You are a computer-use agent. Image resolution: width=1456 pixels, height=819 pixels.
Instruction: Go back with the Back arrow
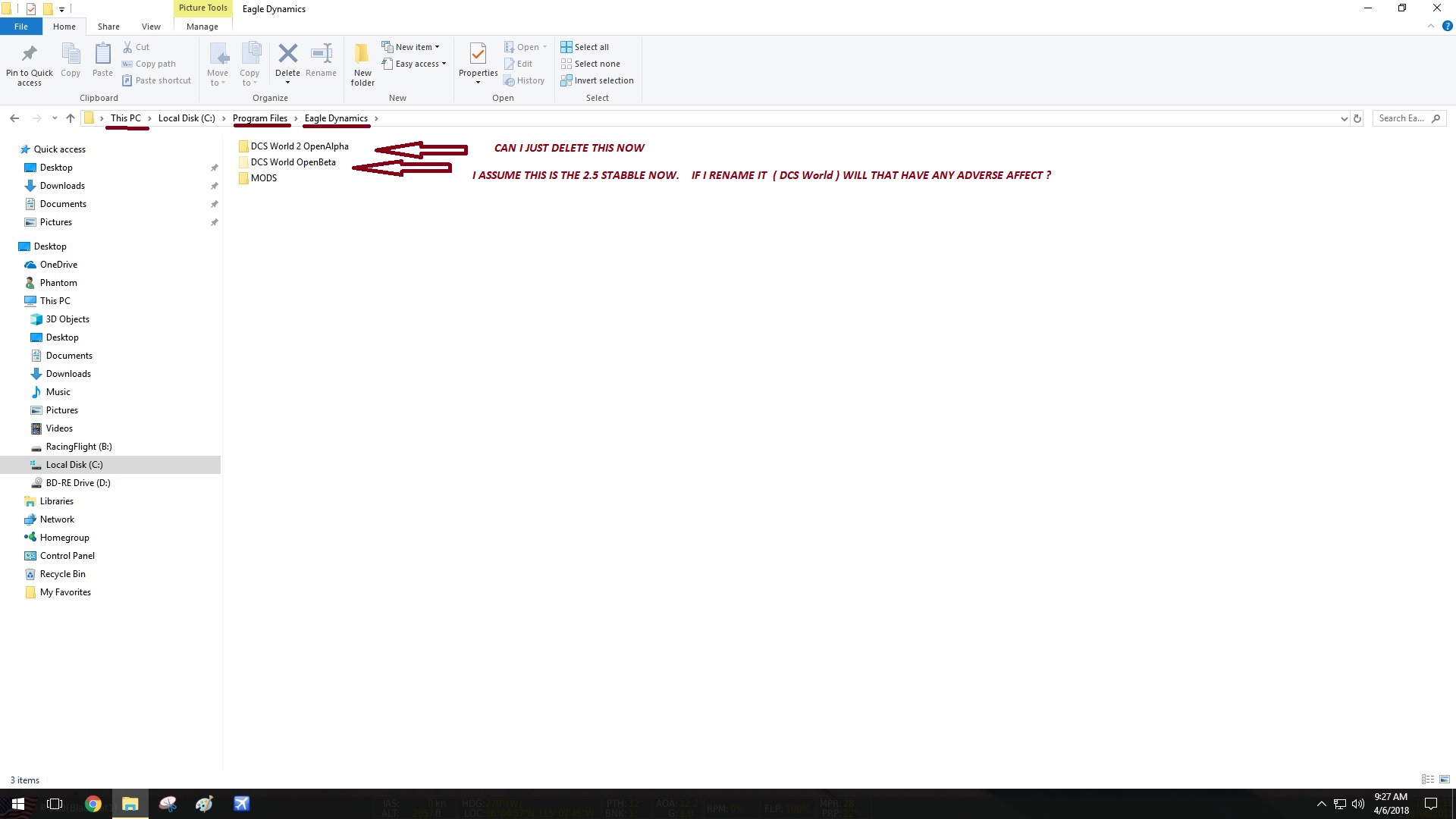pos(14,118)
